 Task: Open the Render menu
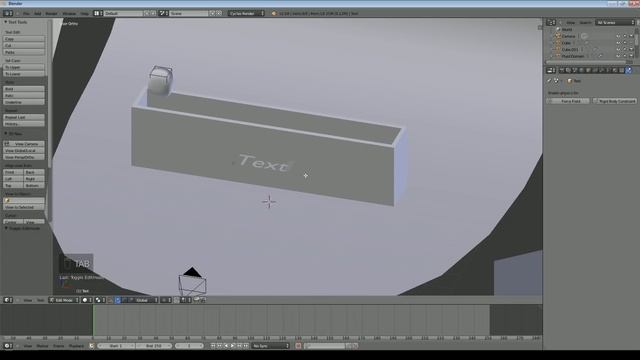[x=51, y=13]
